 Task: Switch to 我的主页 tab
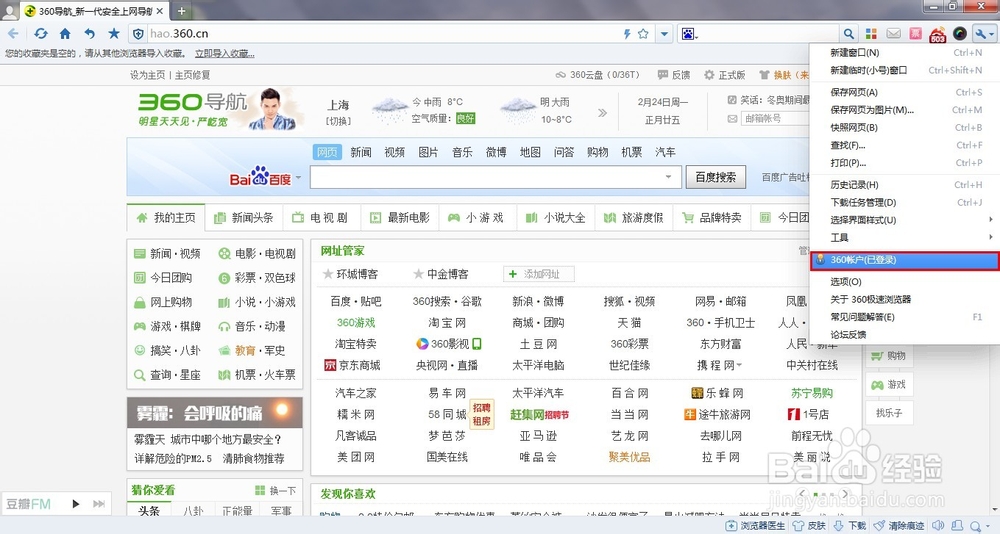point(166,218)
